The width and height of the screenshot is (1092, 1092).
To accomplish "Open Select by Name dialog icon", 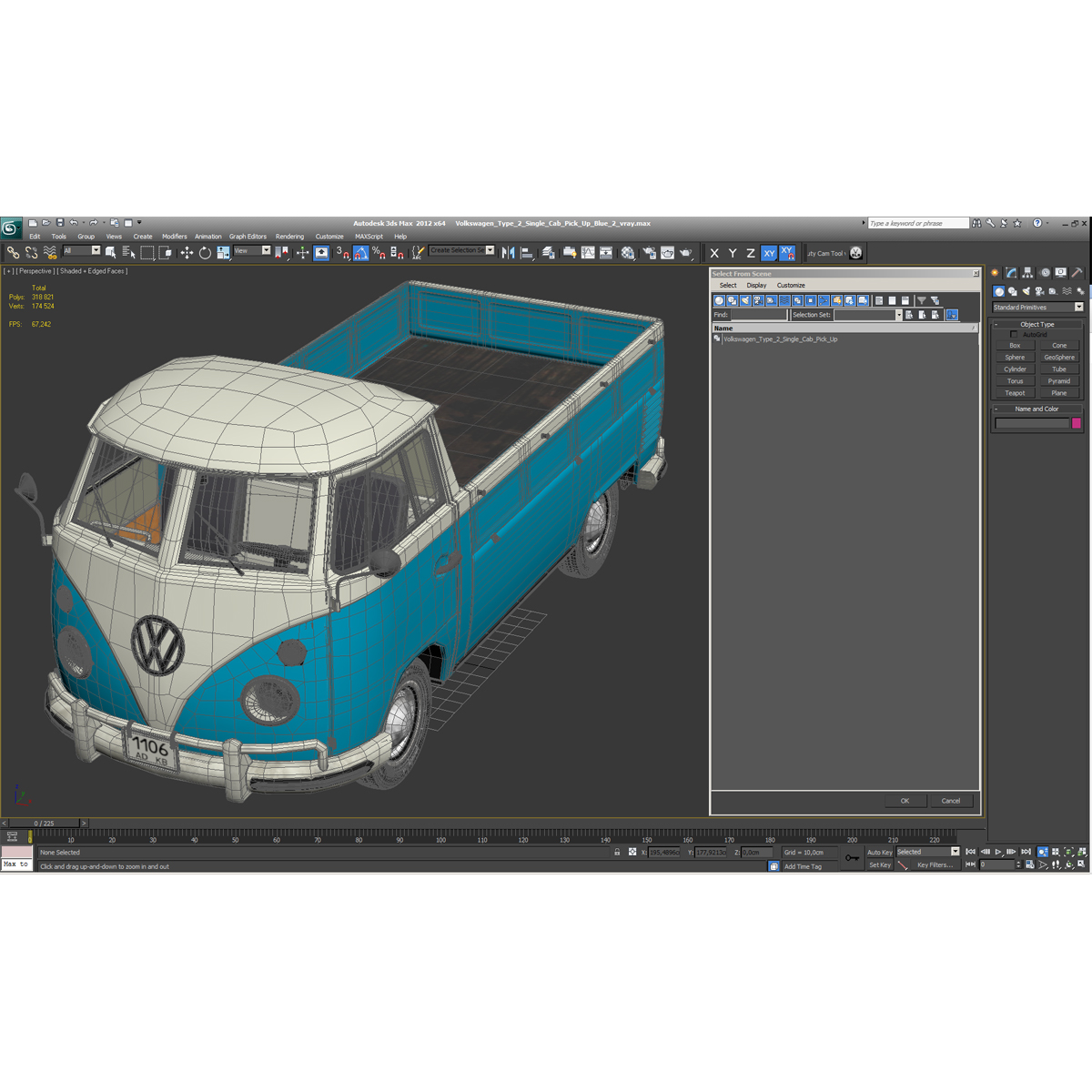I will [x=129, y=253].
